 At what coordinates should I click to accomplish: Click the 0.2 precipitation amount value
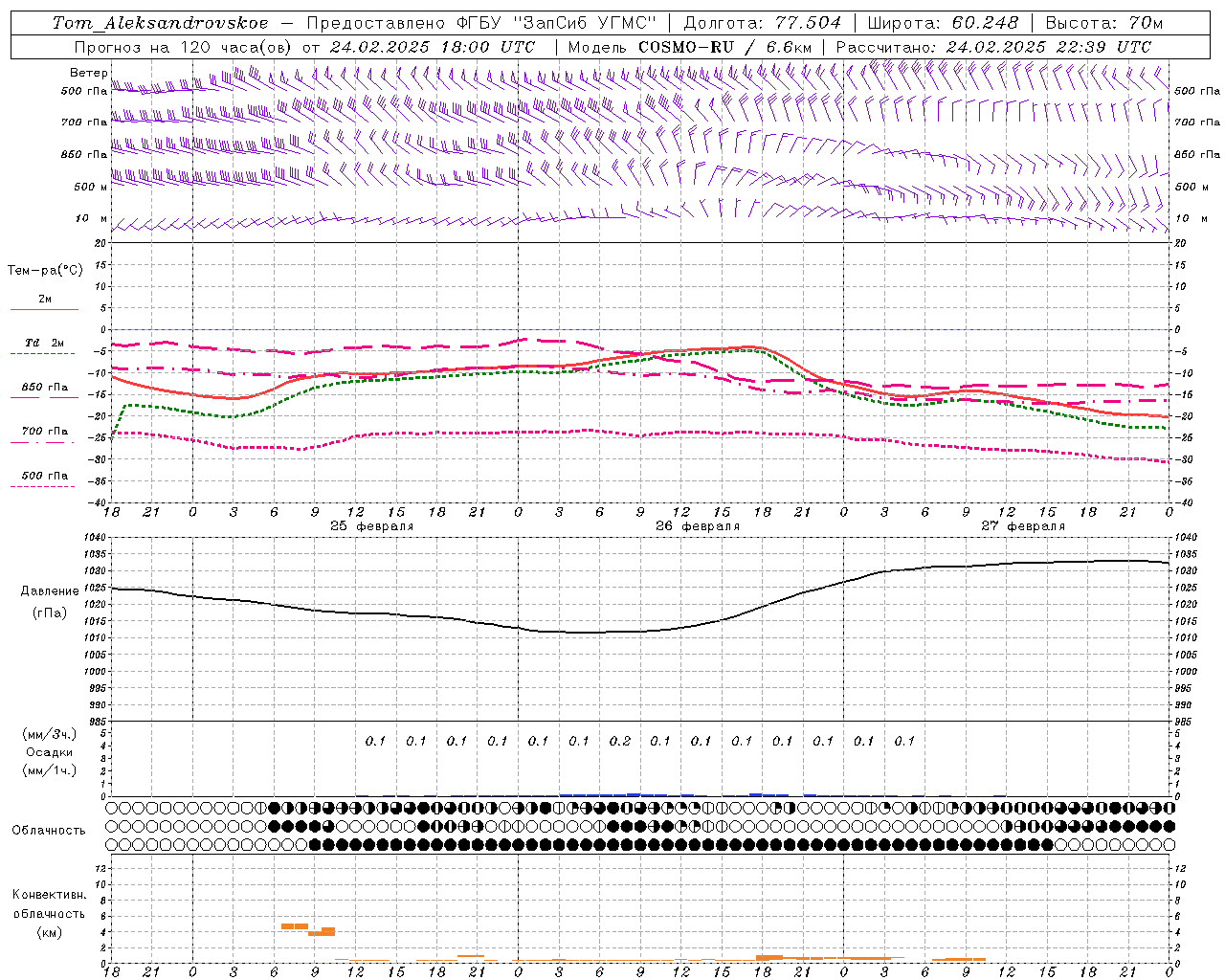click(620, 741)
